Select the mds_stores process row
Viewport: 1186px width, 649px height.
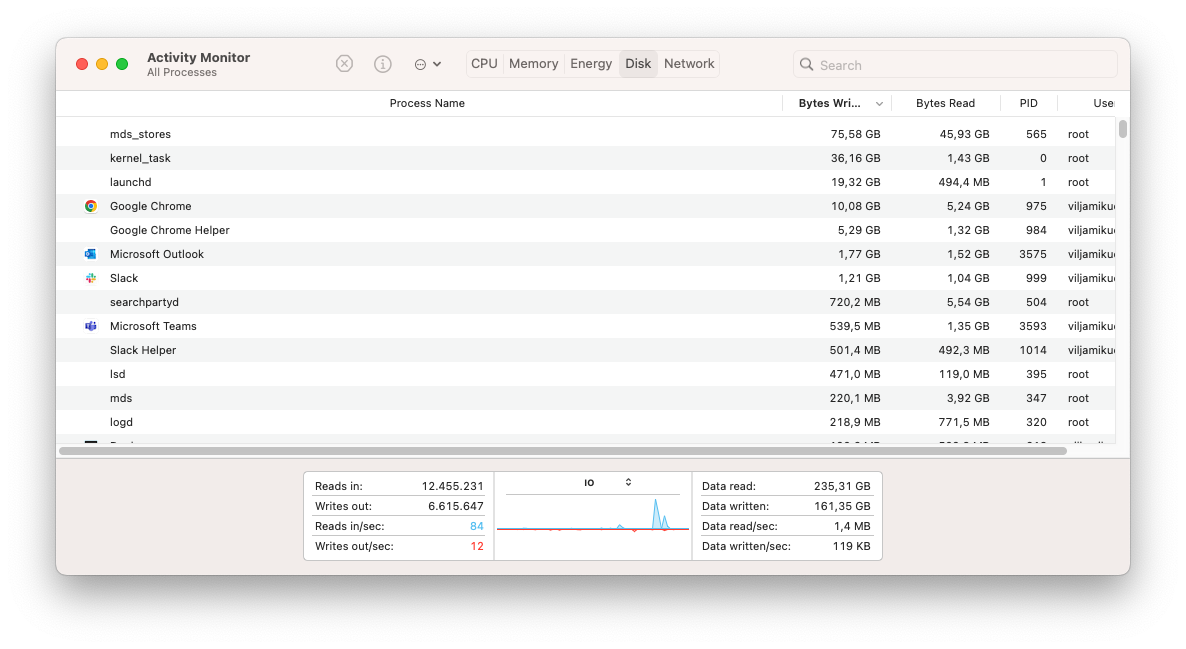click(x=586, y=135)
